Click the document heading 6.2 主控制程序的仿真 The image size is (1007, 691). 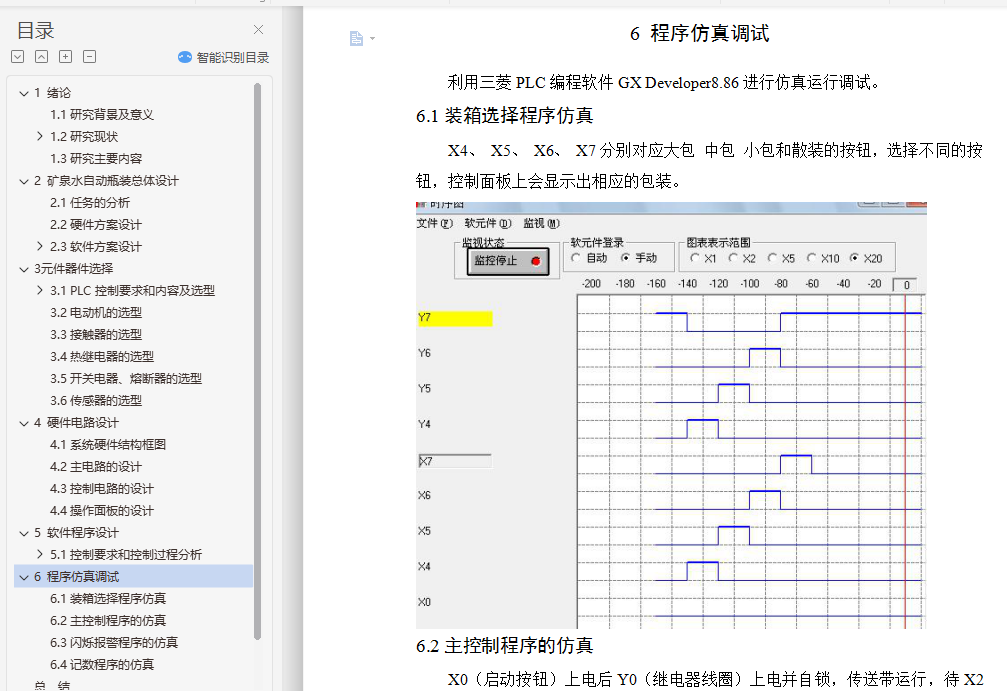click(504, 645)
